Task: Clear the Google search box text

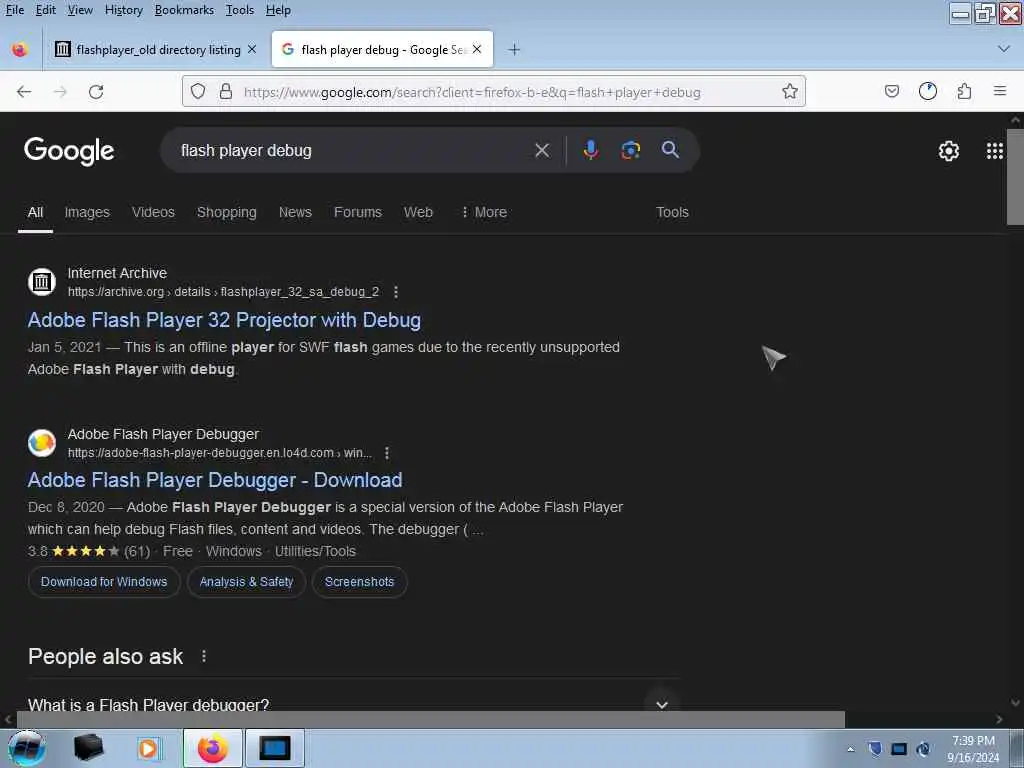Action: [x=542, y=151]
